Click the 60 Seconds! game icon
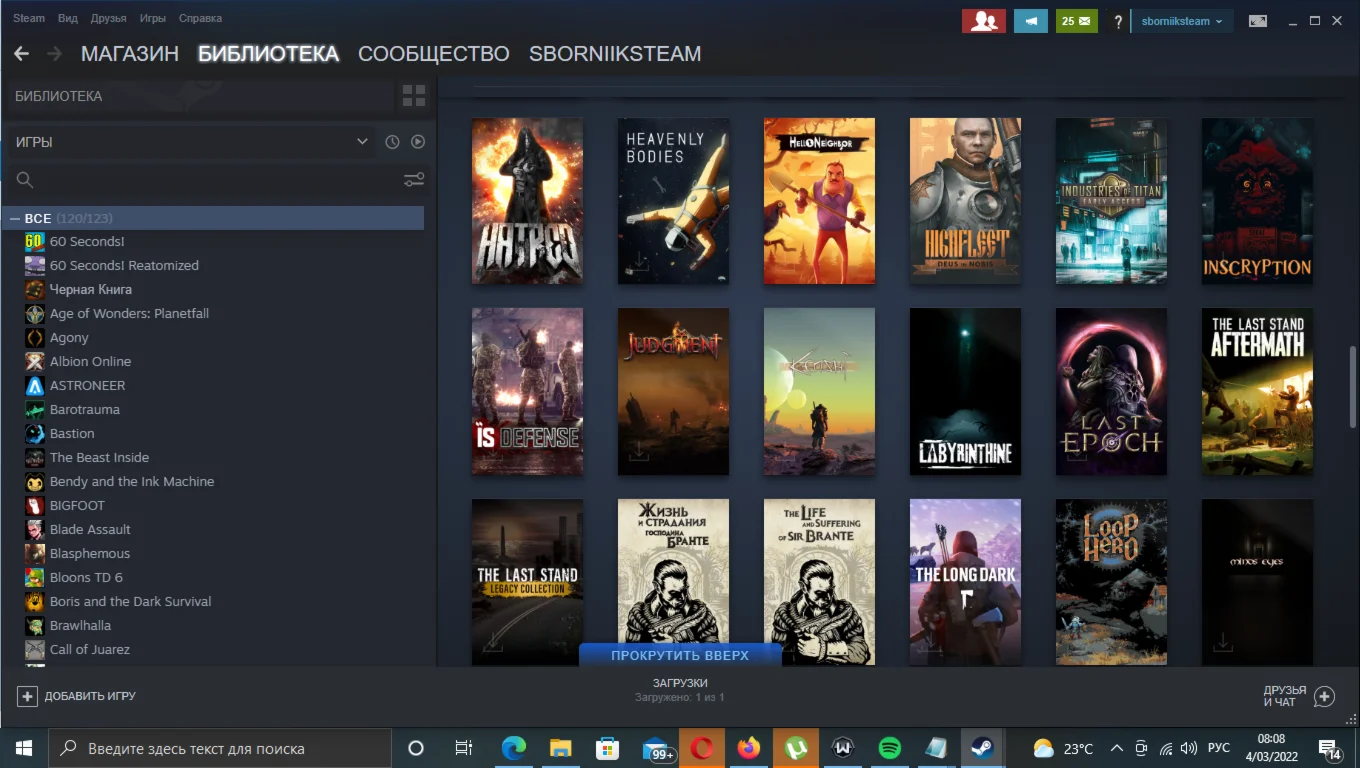This screenshot has width=1360, height=768. click(x=35, y=241)
